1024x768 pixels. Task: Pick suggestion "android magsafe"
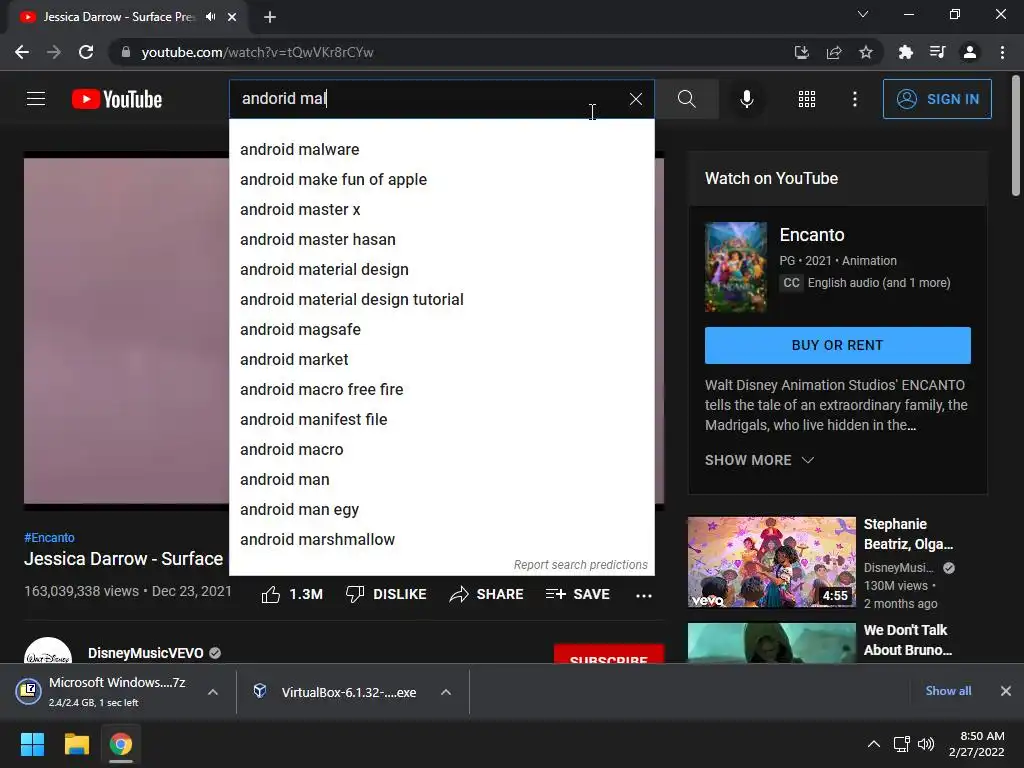441,330
